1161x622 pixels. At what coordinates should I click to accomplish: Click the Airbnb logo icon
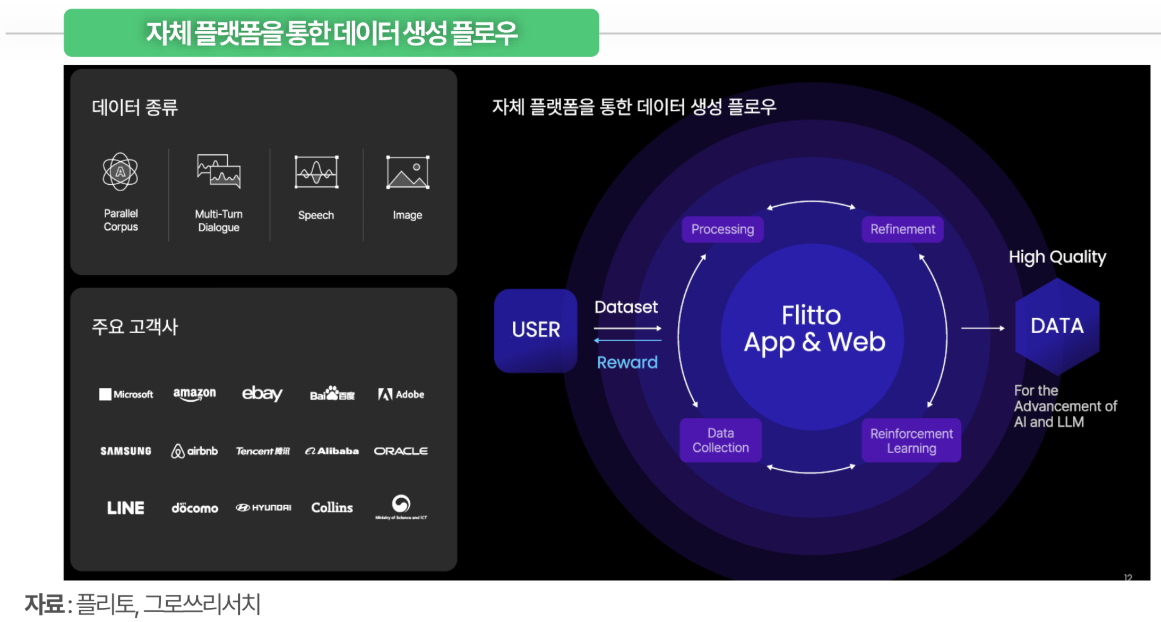click(x=194, y=450)
